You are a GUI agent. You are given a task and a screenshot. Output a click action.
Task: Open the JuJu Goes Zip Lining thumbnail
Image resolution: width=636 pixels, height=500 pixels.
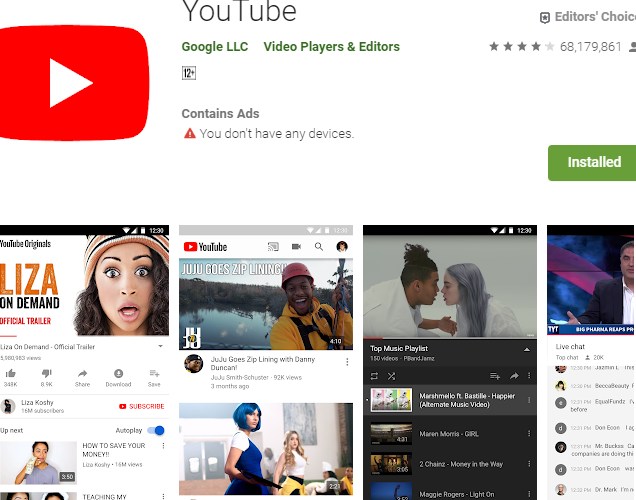(266, 304)
